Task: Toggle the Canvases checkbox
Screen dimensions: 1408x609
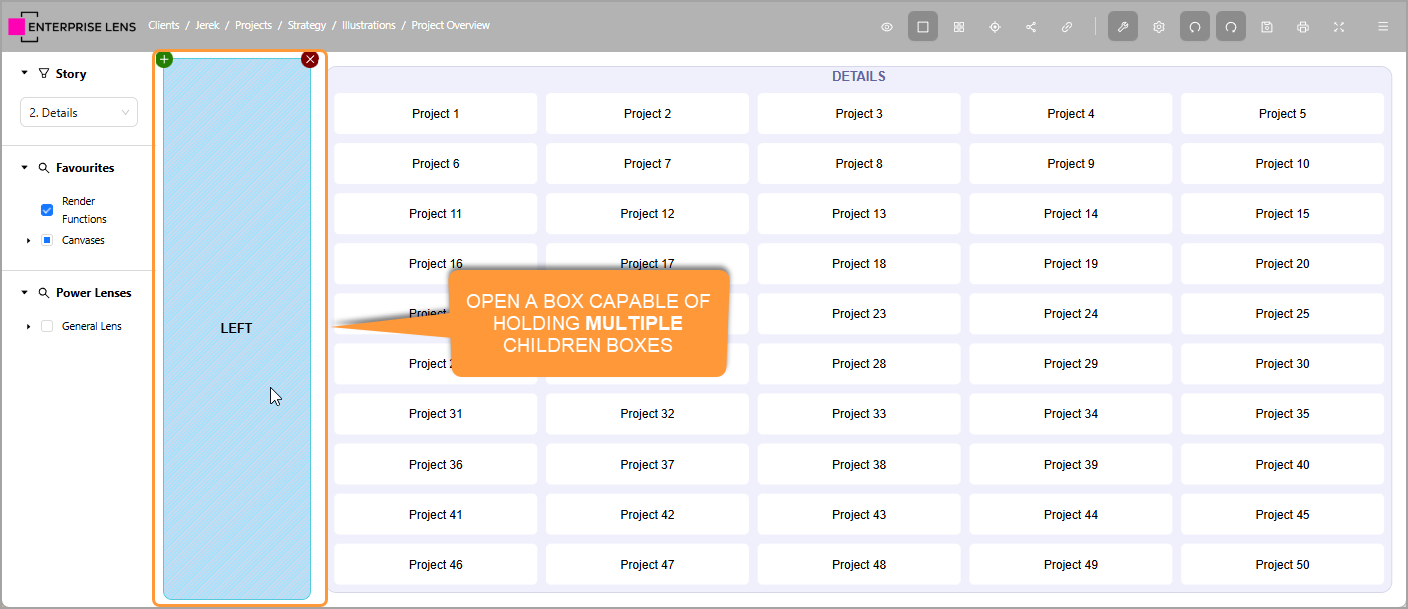Action: (47, 240)
